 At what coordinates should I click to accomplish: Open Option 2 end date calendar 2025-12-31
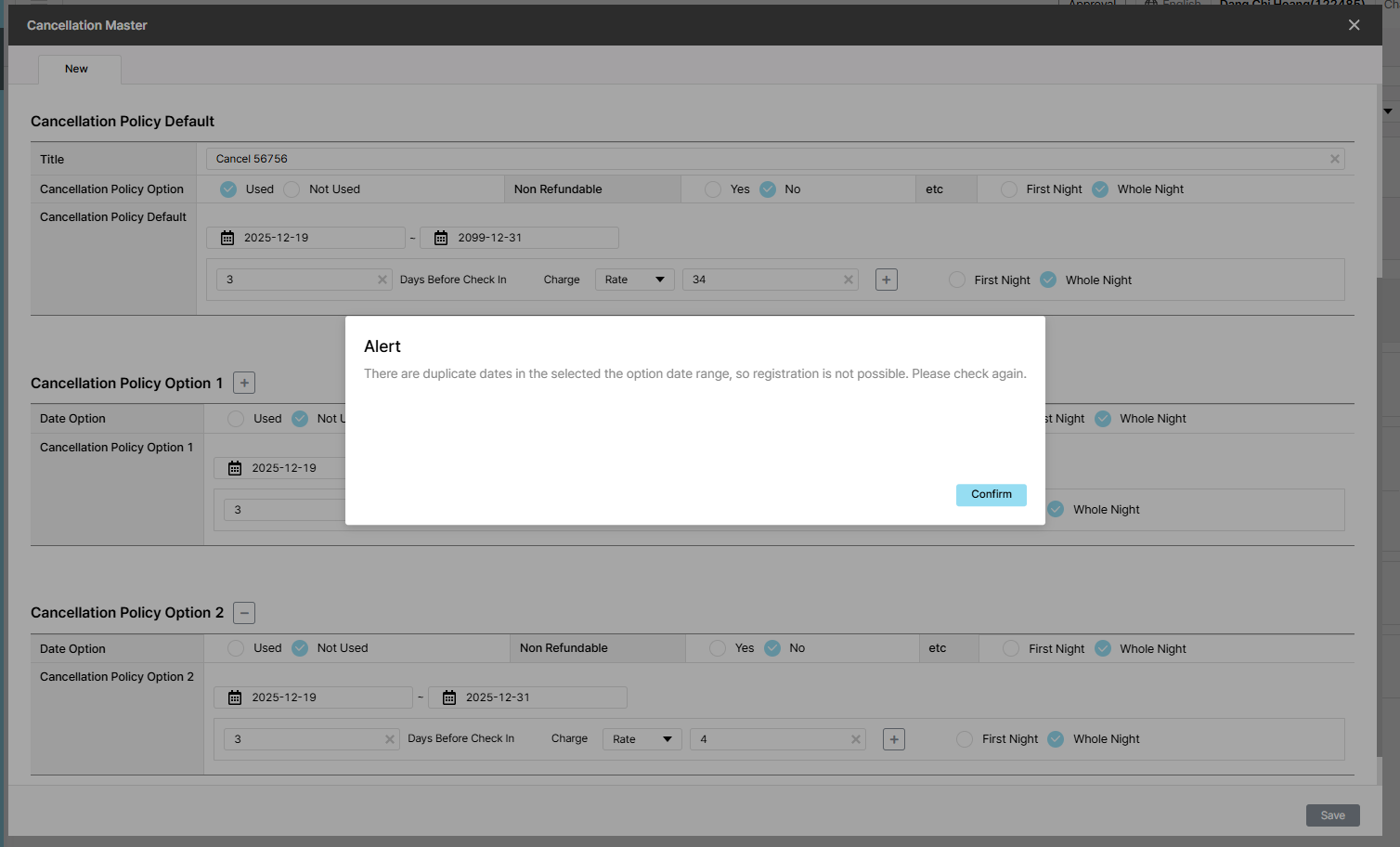tap(449, 697)
